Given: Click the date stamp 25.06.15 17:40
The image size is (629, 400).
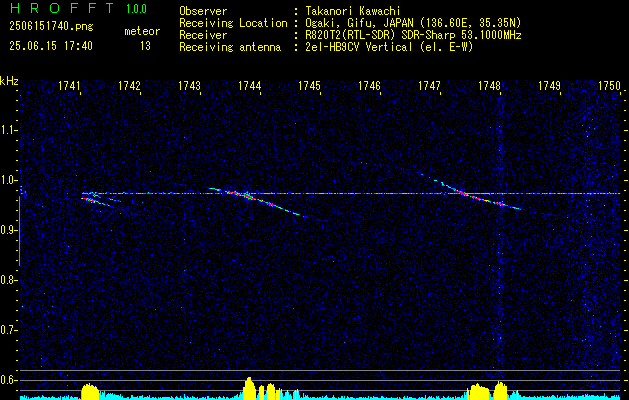Looking at the screenshot, I should coord(51,45).
